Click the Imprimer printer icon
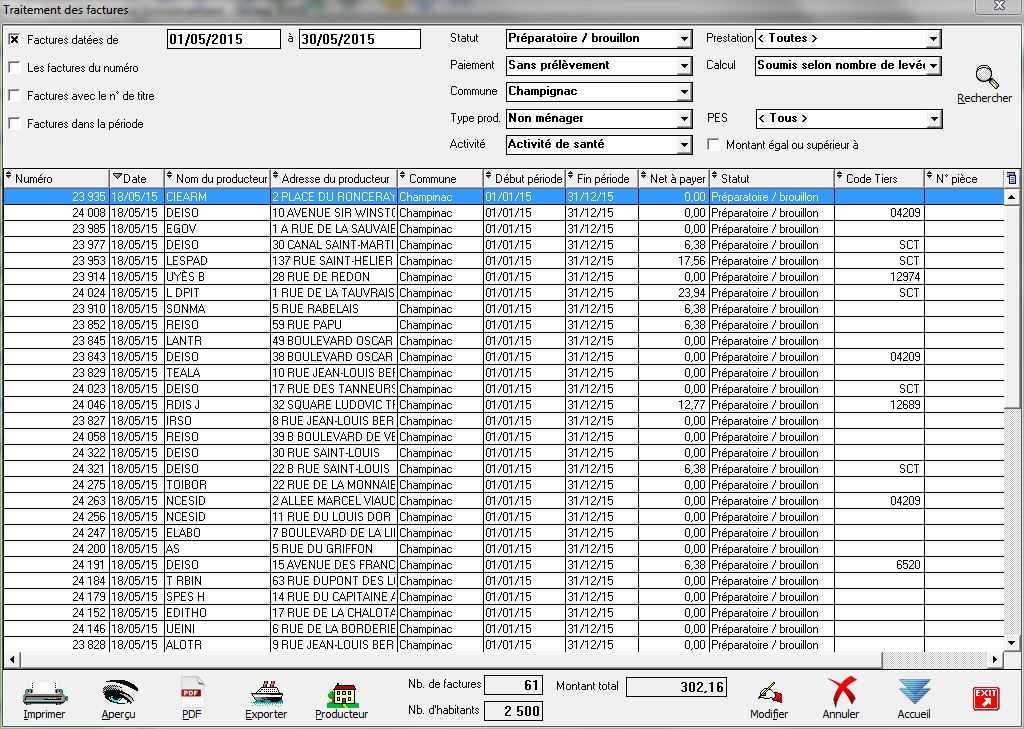The image size is (1024, 729). point(44,693)
